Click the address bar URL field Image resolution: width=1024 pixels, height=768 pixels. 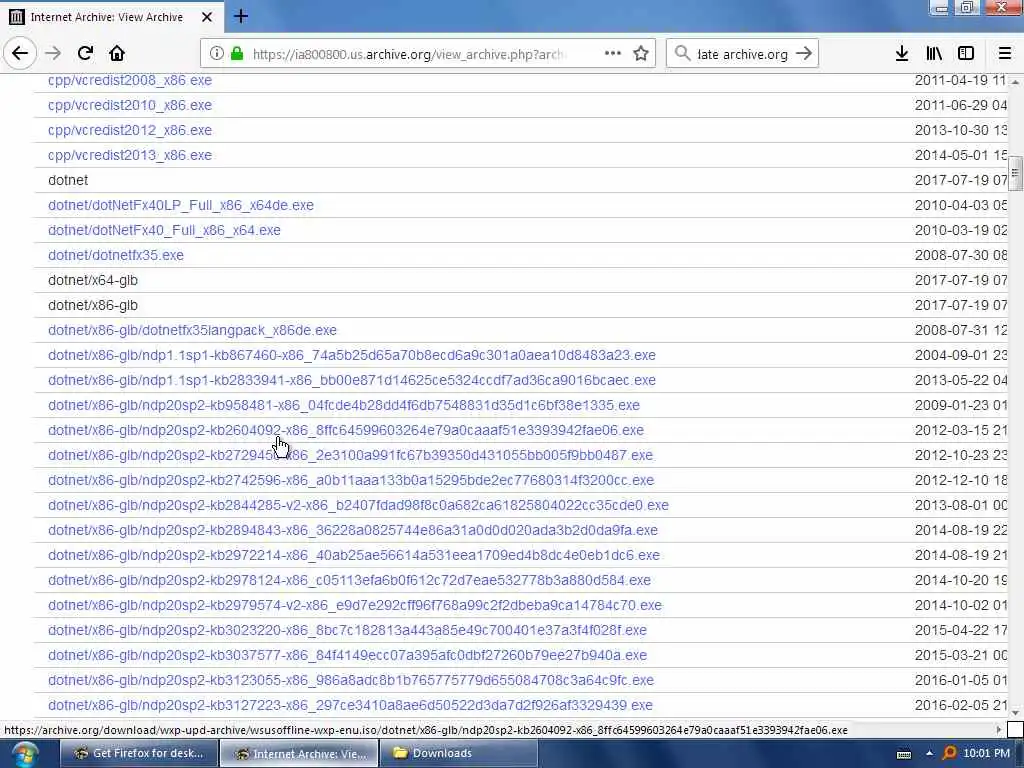[408, 54]
